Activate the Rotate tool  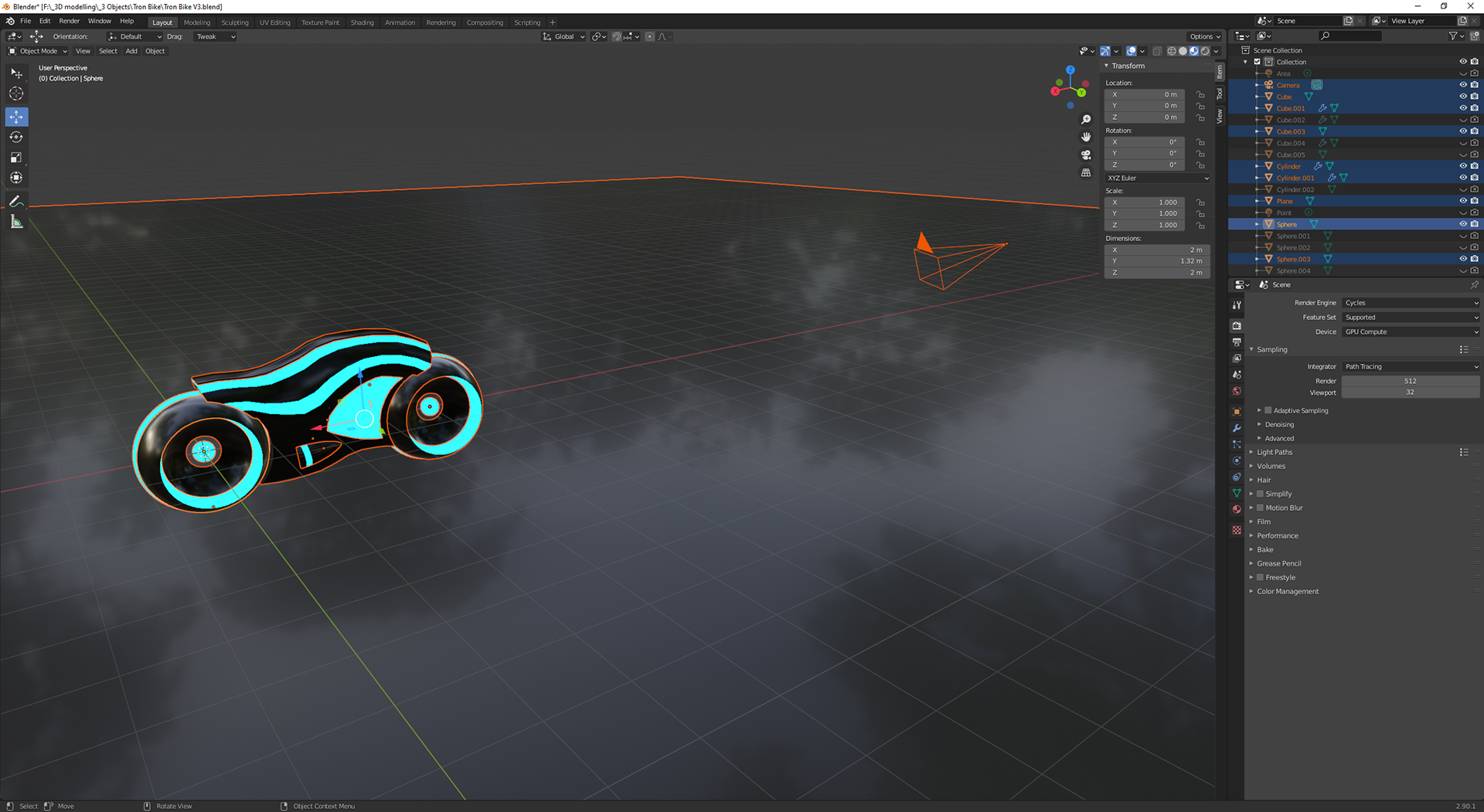[16, 137]
